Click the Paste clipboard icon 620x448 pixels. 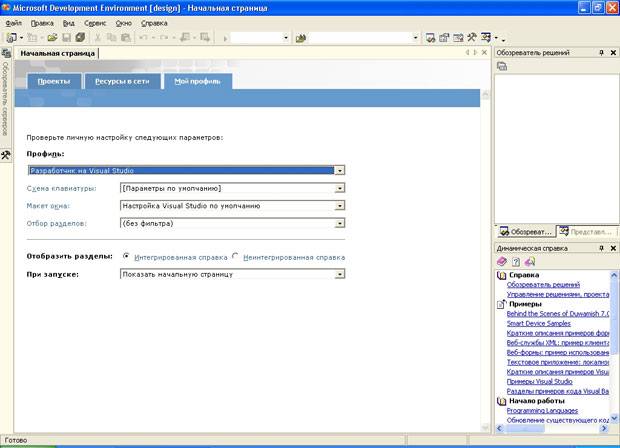coord(126,38)
